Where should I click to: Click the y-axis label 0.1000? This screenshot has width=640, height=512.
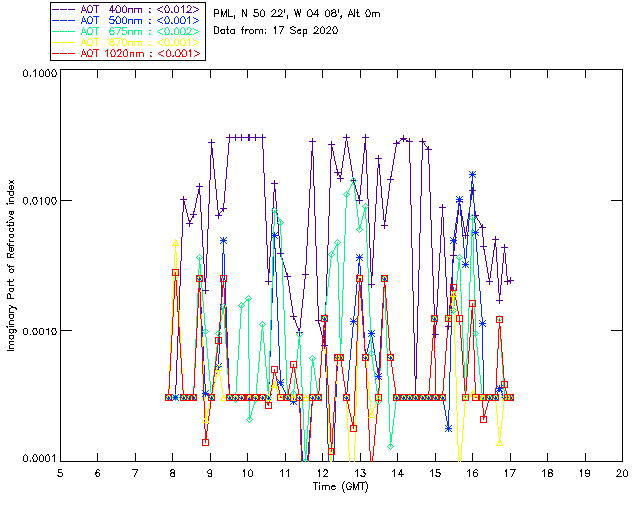39,73
